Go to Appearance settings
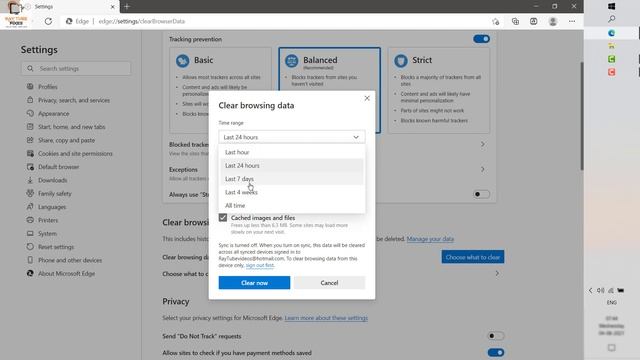 53,113
